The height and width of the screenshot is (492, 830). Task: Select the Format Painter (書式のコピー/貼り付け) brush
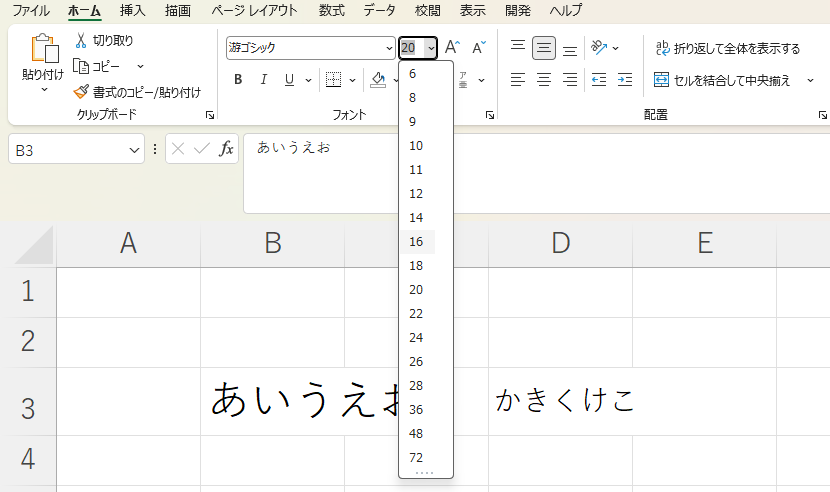coord(81,92)
